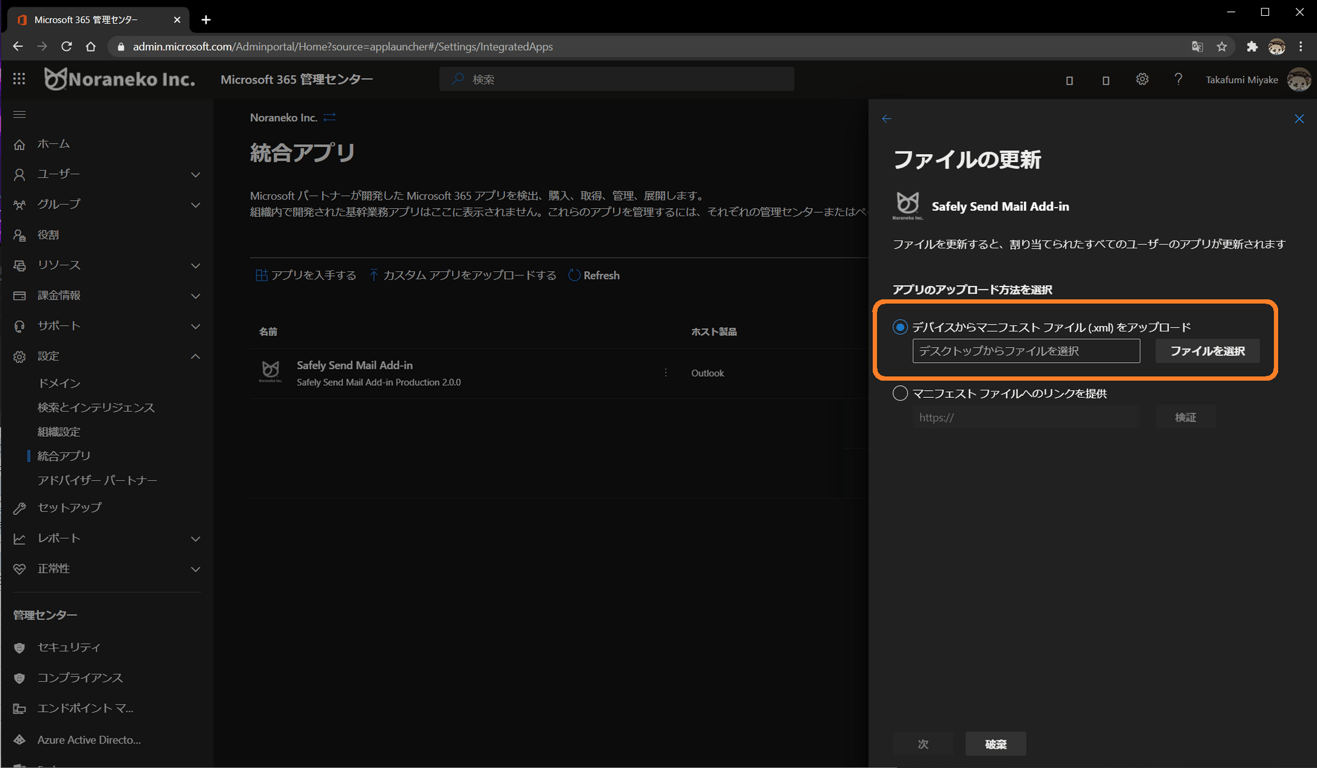Screen dimensions: 1317x768
Task: Click the Noraneko Inc. logo
Action: [x=120, y=79]
